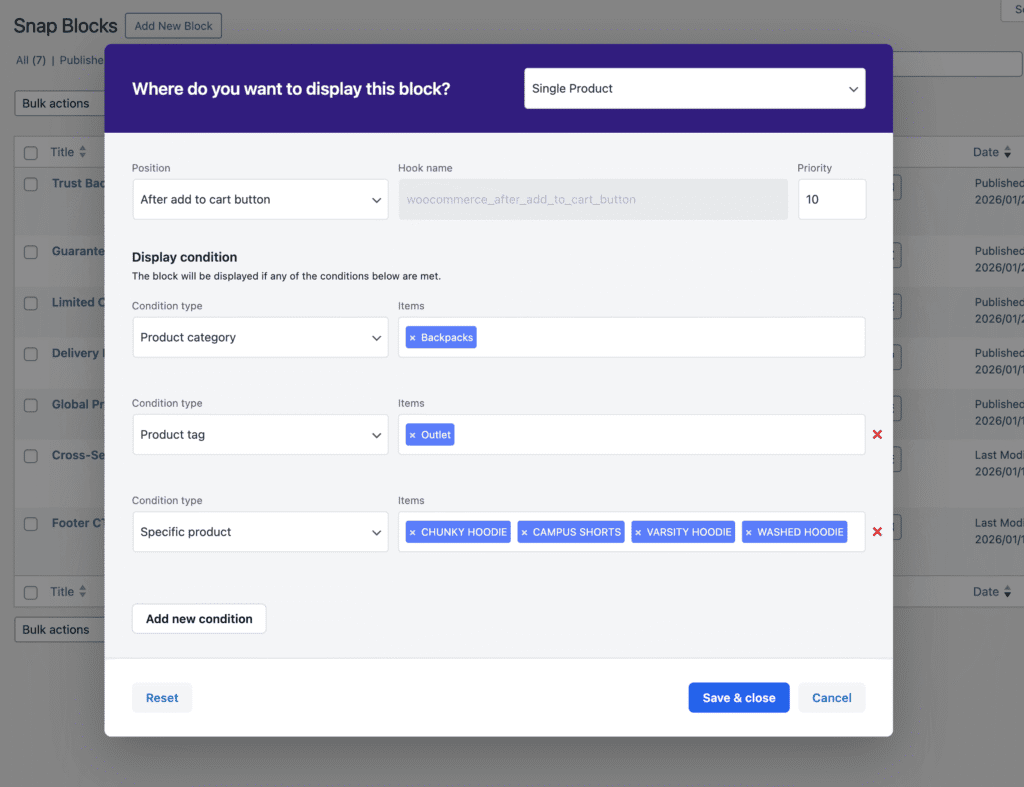This screenshot has width=1024, height=787.
Task: Click the All (7) filter link
Action: click(x=30, y=60)
